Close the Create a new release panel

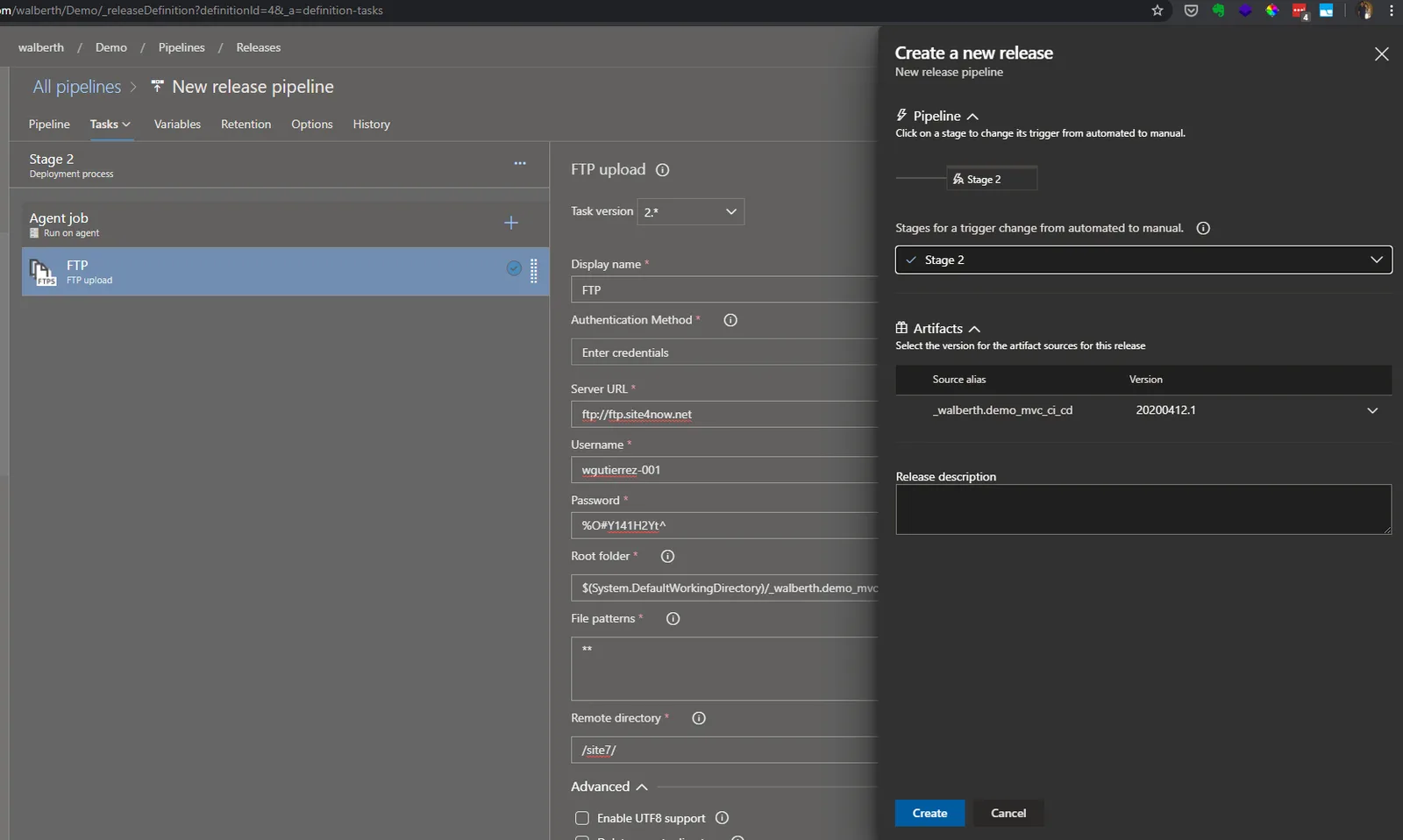pos(1382,54)
